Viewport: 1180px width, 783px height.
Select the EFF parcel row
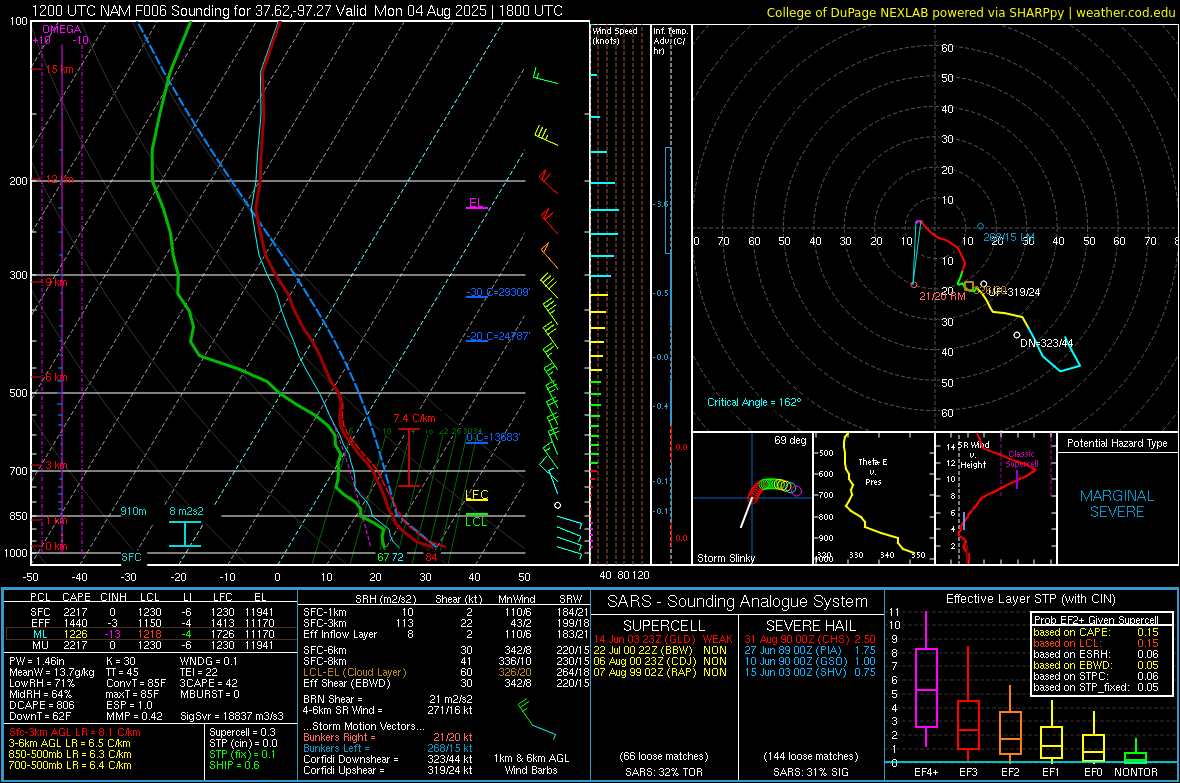tap(152, 623)
